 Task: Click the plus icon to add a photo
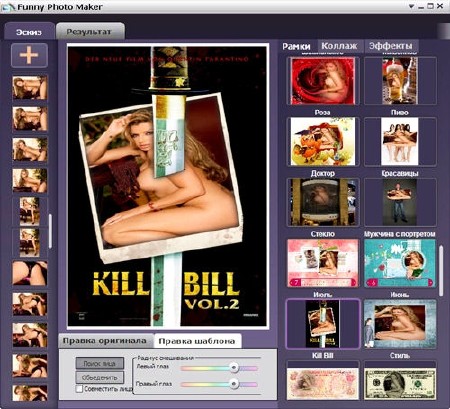click(x=29, y=55)
